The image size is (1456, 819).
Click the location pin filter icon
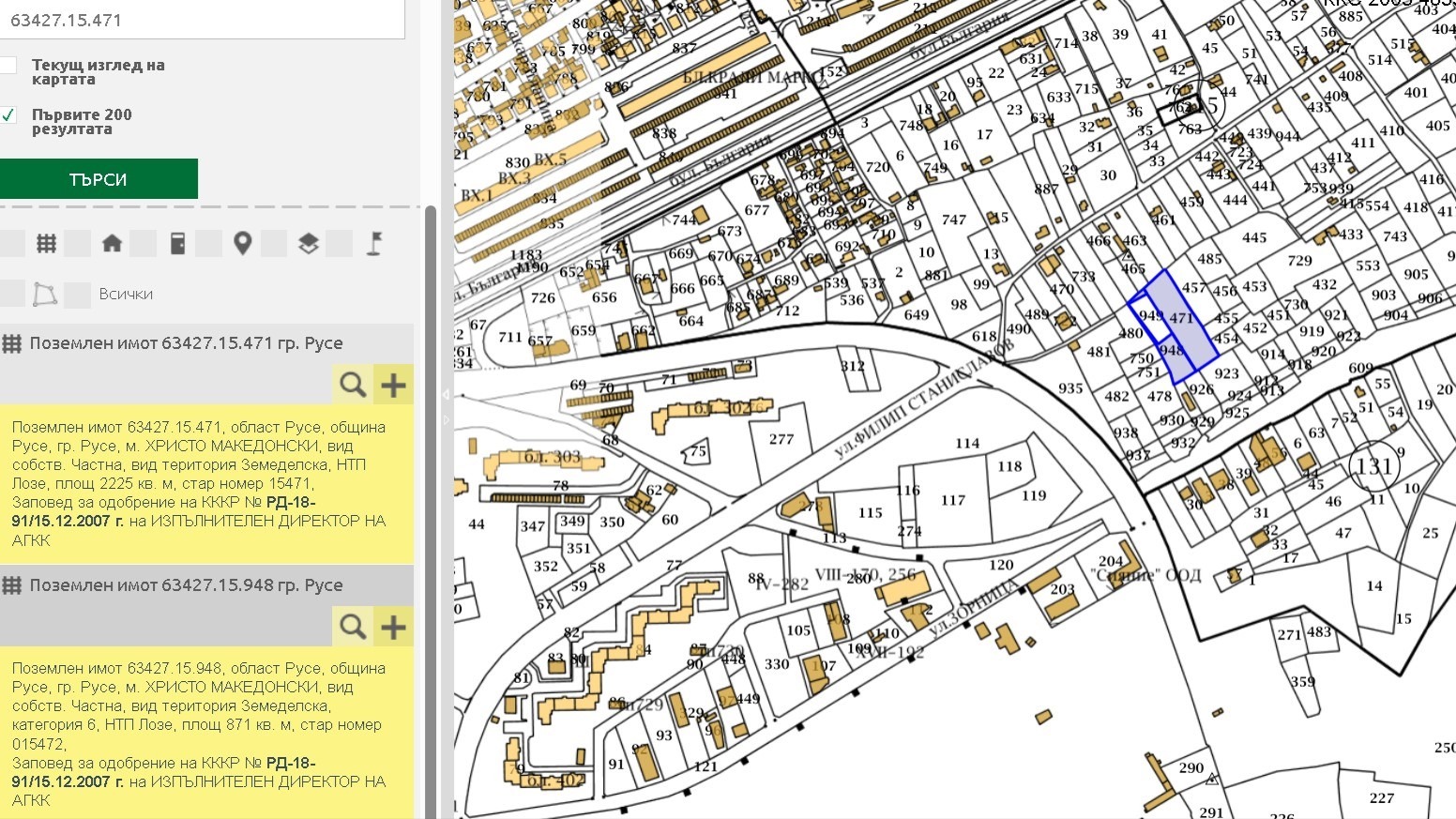pyautogui.click(x=243, y=244)
